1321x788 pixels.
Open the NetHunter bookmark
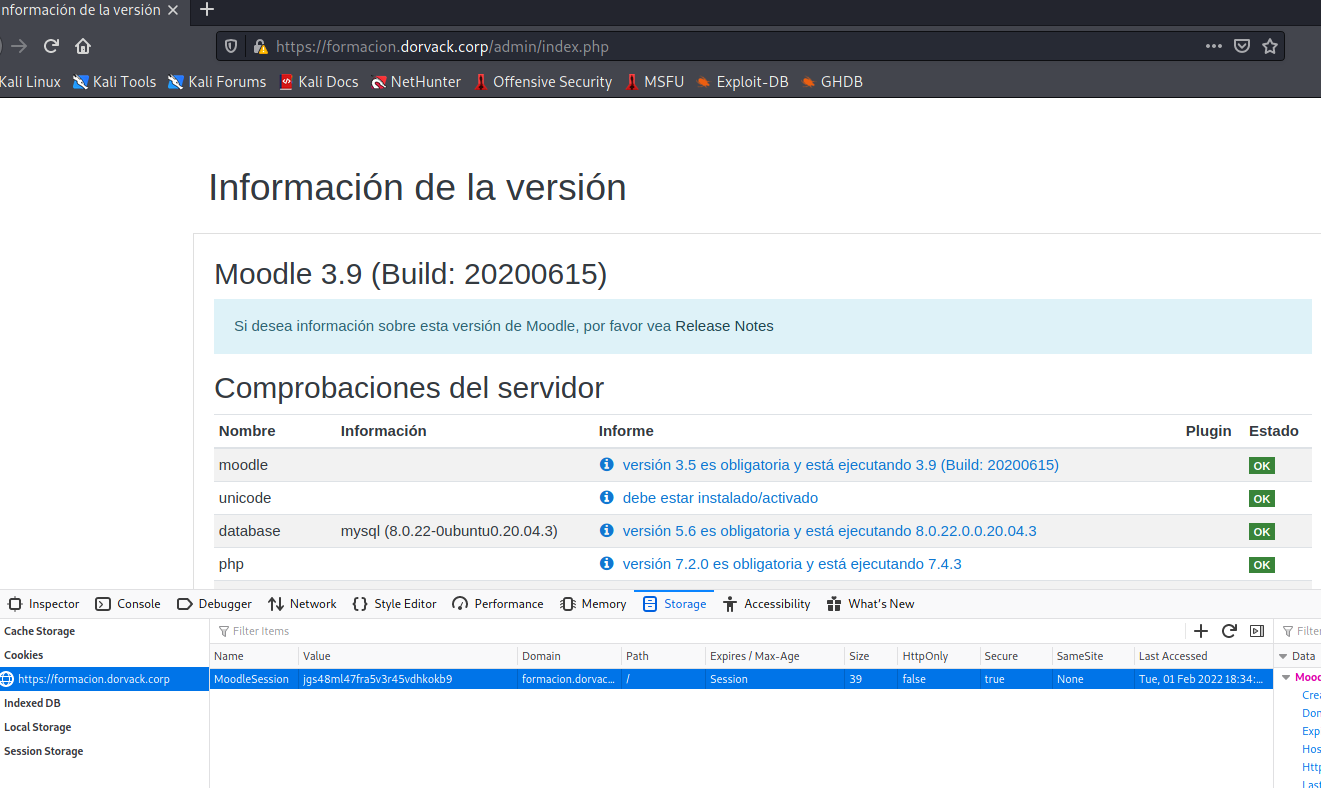(x=416, y=82)
